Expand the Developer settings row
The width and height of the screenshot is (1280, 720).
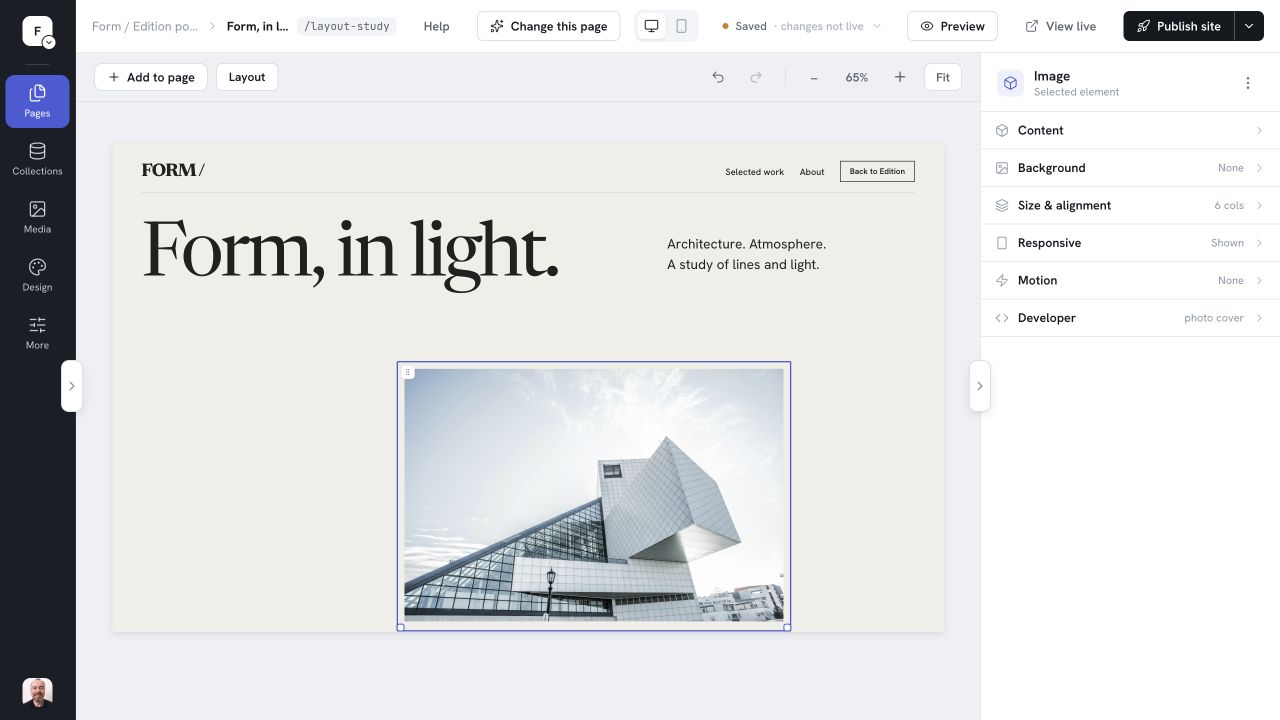pyautogui.click(x=1130, y=318)
